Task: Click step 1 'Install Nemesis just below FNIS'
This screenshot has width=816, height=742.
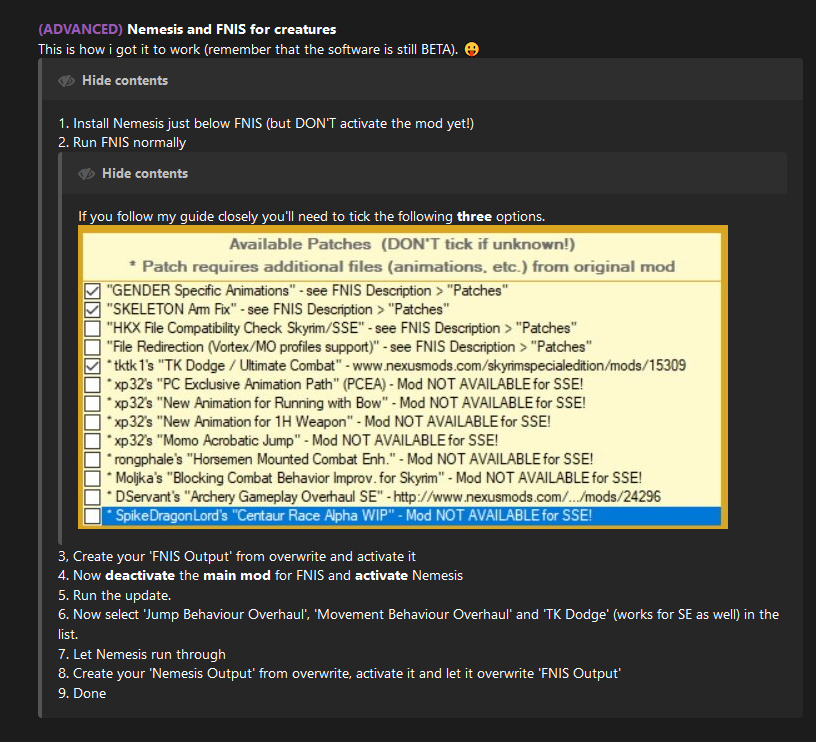Action: point(266,124)
